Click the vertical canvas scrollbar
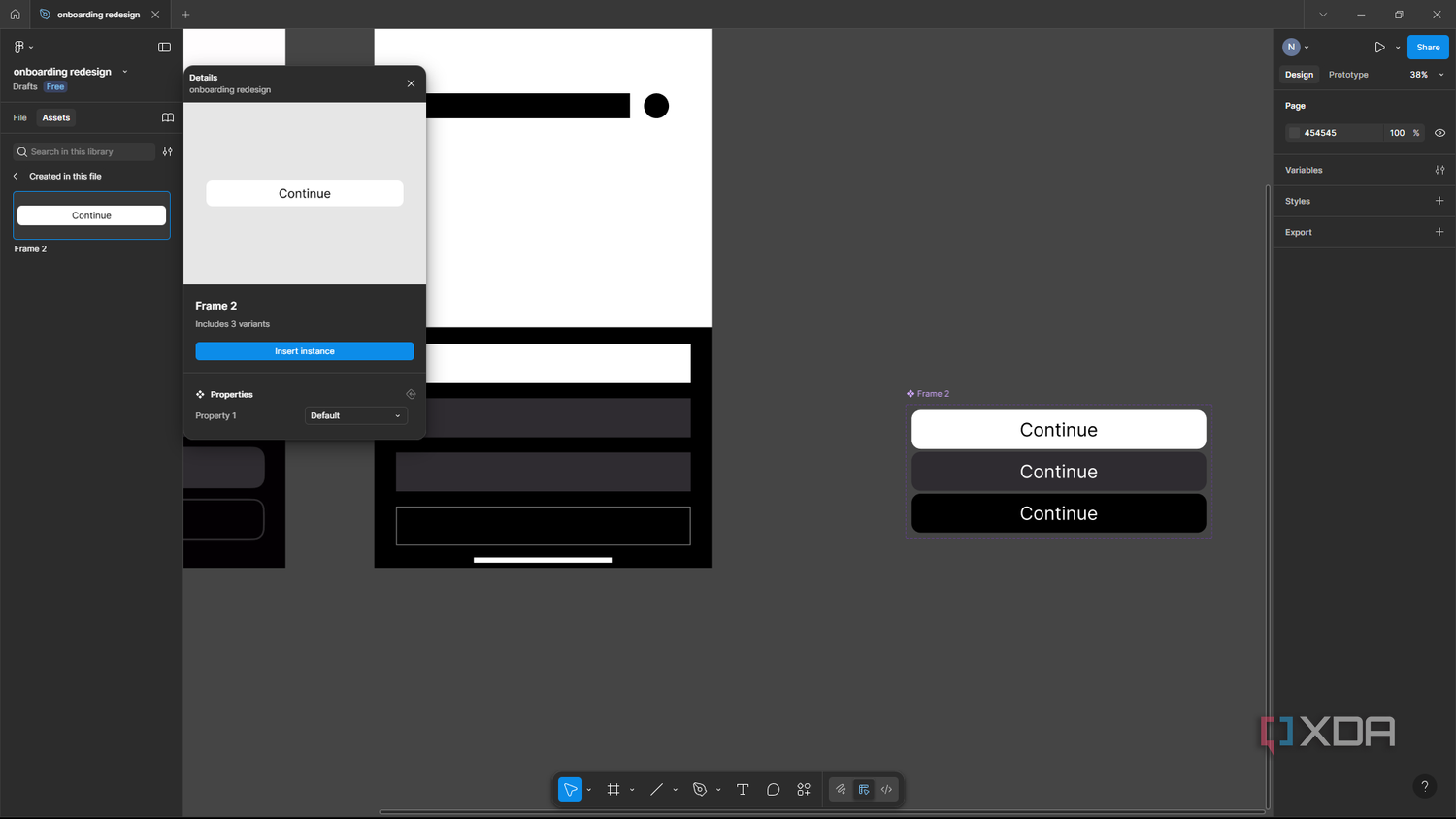The width and height of the screenshot is (1456, 819). click(x=1267, y=497)
